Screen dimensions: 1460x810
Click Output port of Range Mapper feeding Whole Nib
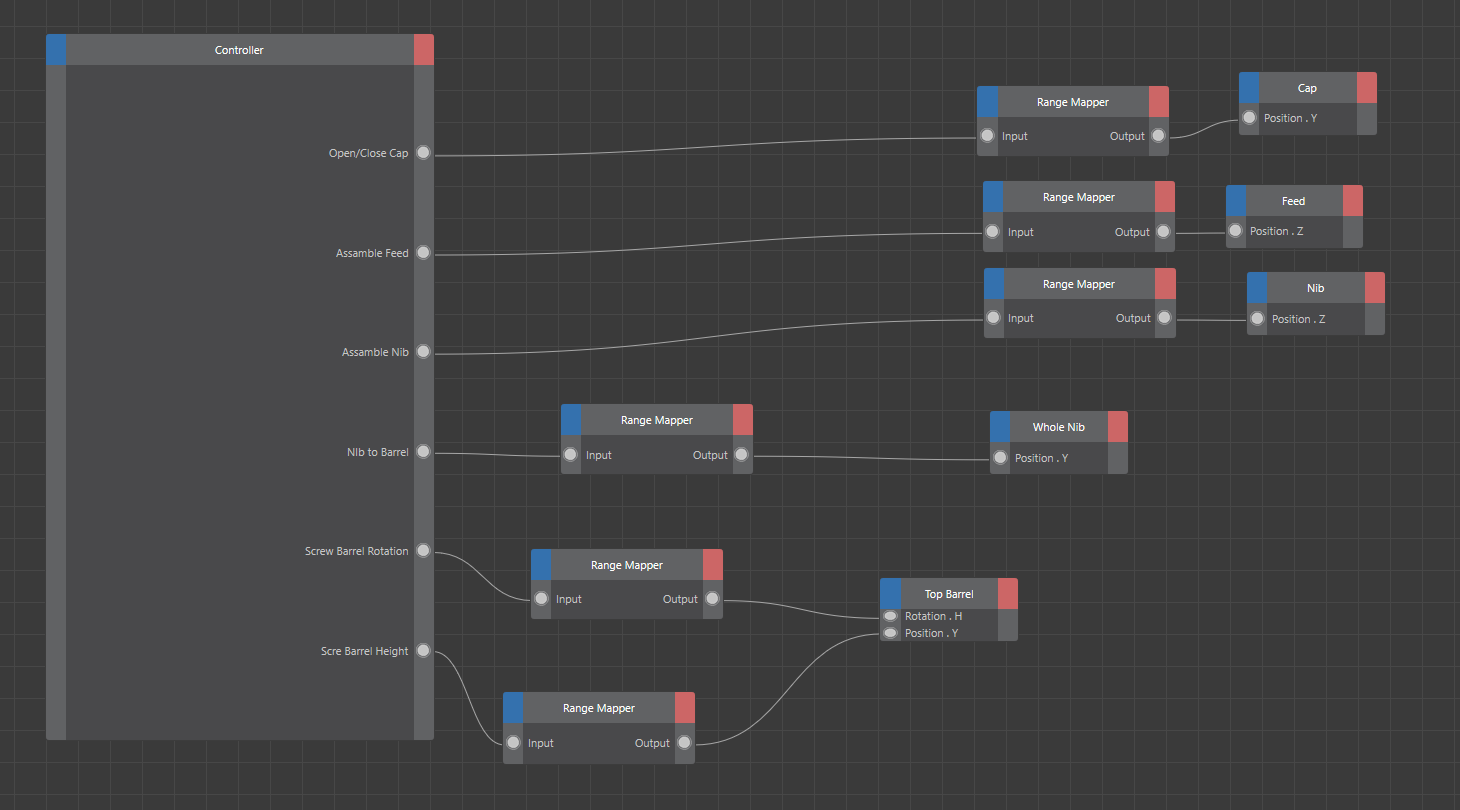(x=741, y=455)
